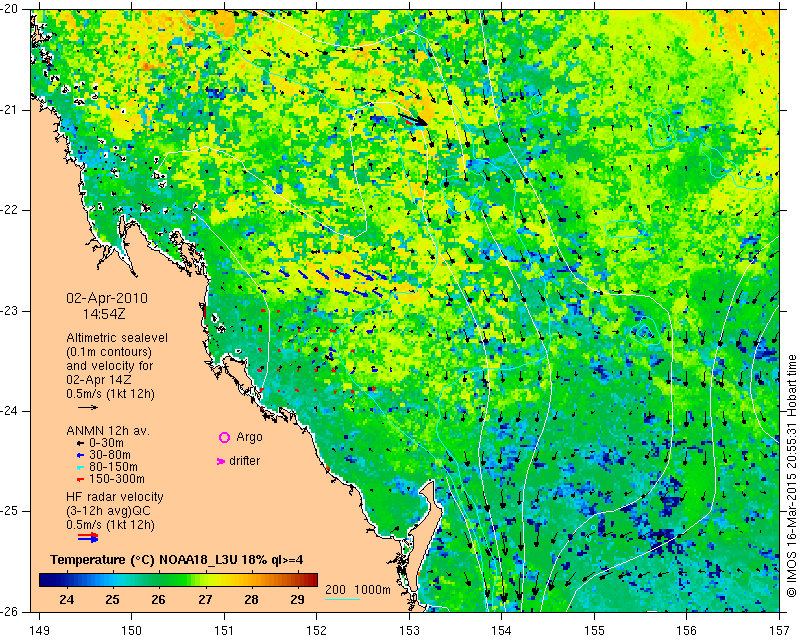The image size is (800, 640).
Task: Select the black 0-30m arrow marker
Action: (x=80, y=444)
